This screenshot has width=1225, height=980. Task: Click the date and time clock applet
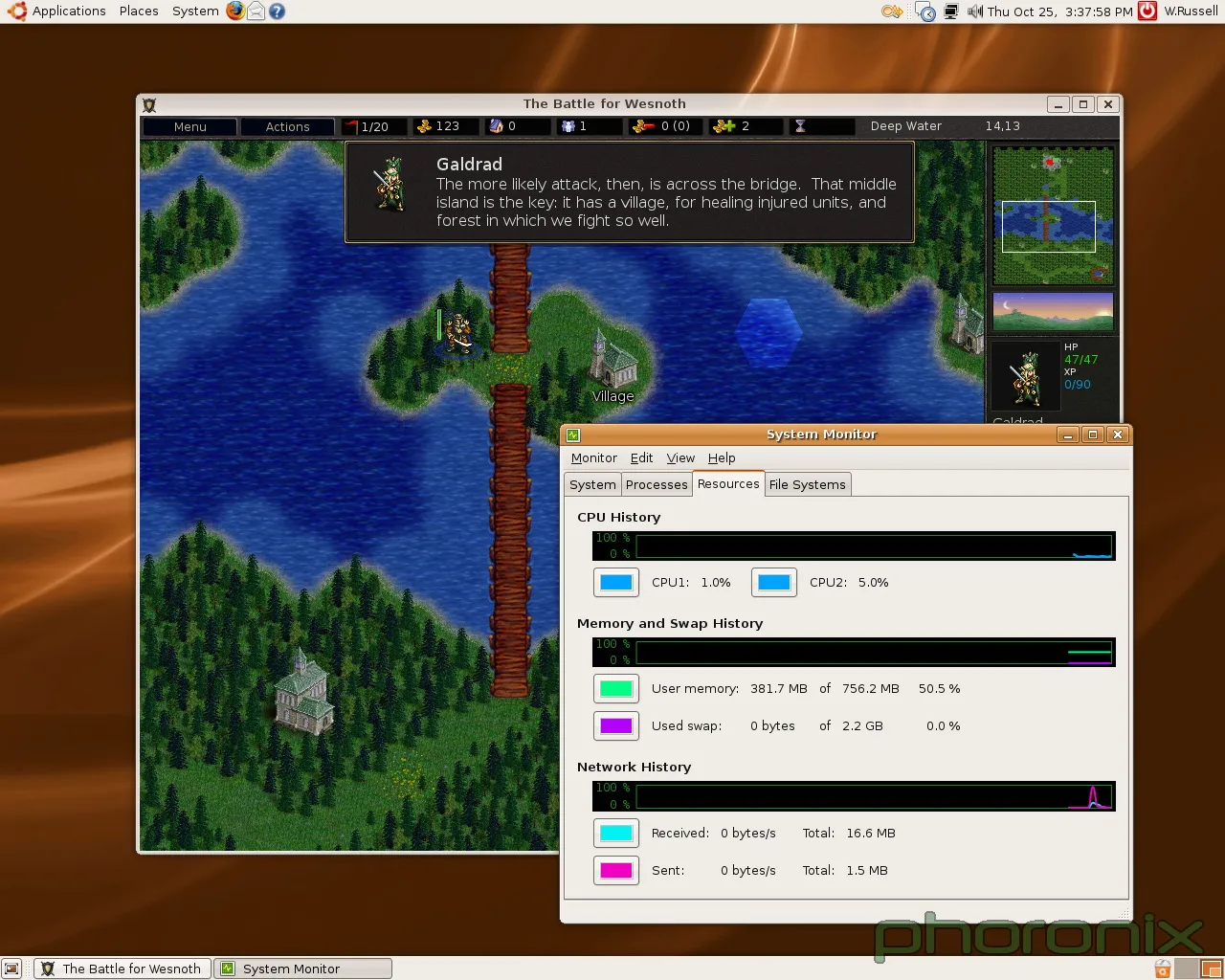click(1059, 11)
